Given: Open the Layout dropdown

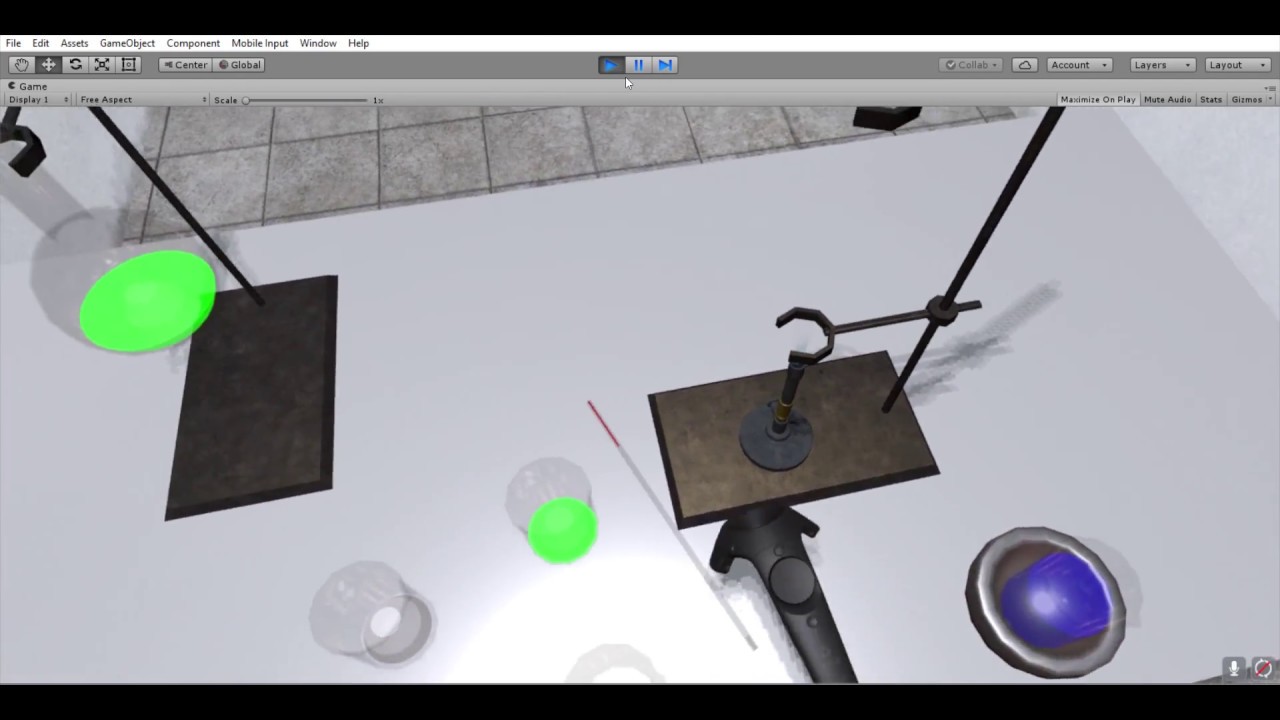Looking at the screenshot, I should point(1237,65).
